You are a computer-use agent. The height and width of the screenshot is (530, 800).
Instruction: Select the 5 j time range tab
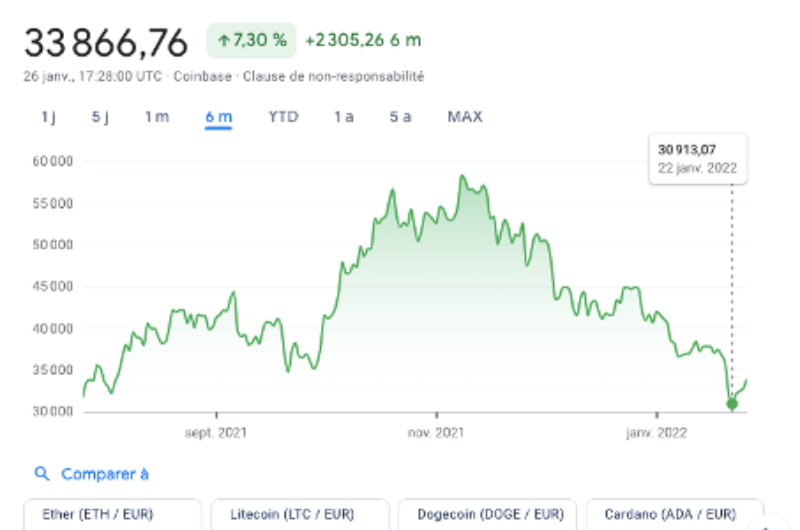pyautogui.click(x=100, y=117)
